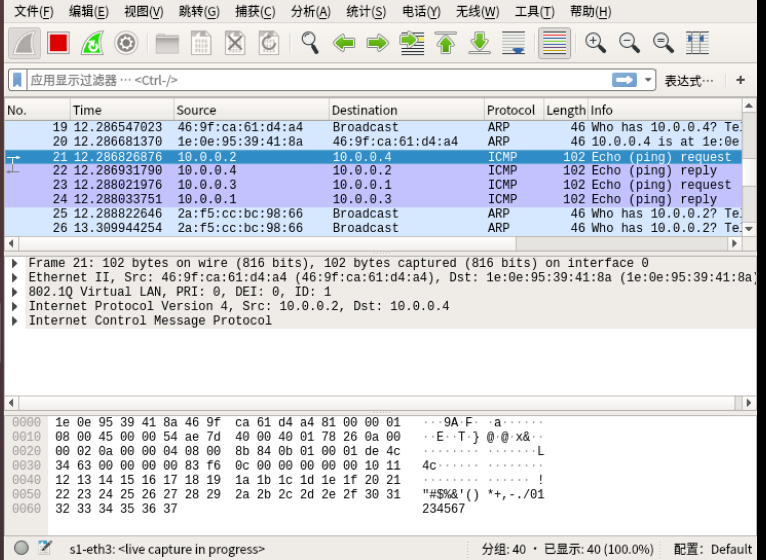The height and width of the screenshot is (560, 766).
Task: Jump to first packet icon
Action: 446,43
